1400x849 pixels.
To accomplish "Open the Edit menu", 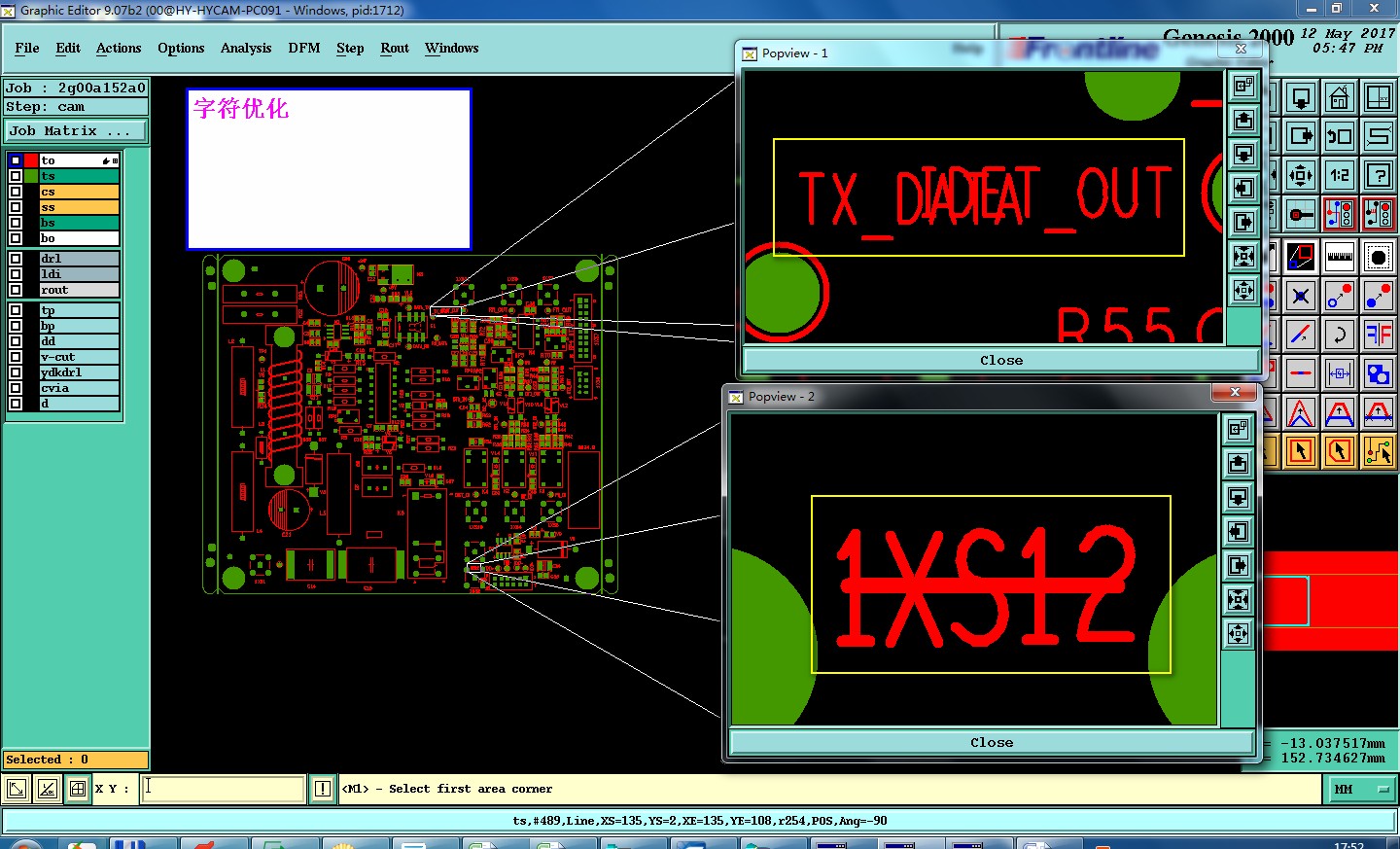I will point(68,48).
